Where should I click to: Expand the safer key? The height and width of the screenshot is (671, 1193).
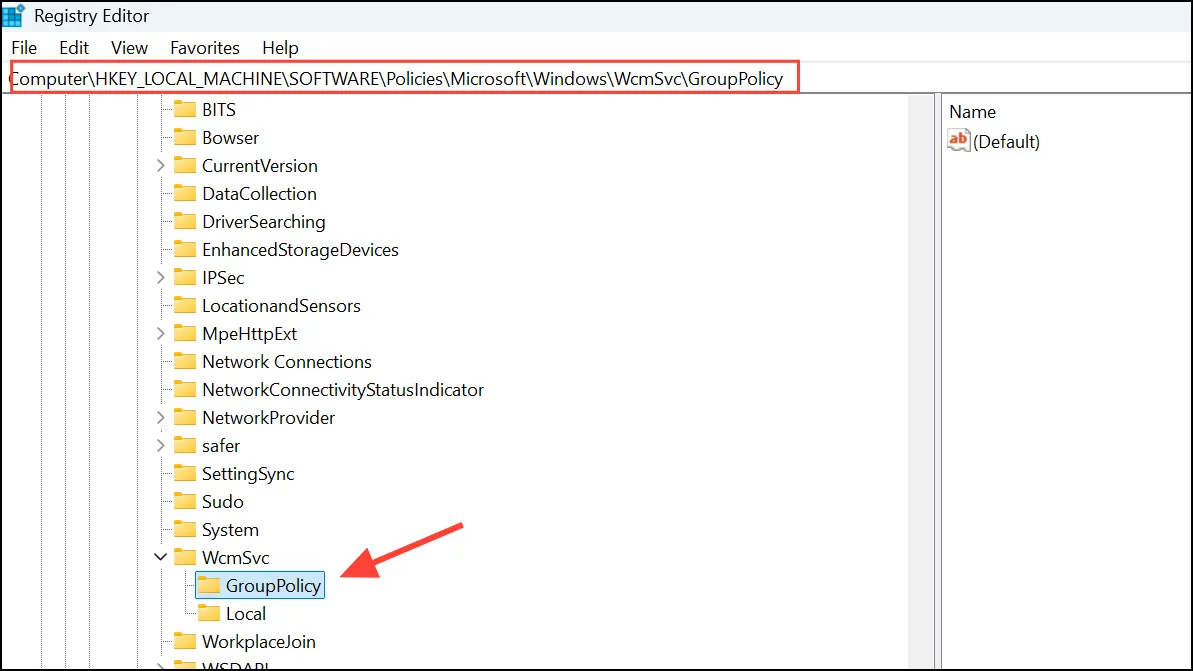pyautogui.click(x=161, y=445)
